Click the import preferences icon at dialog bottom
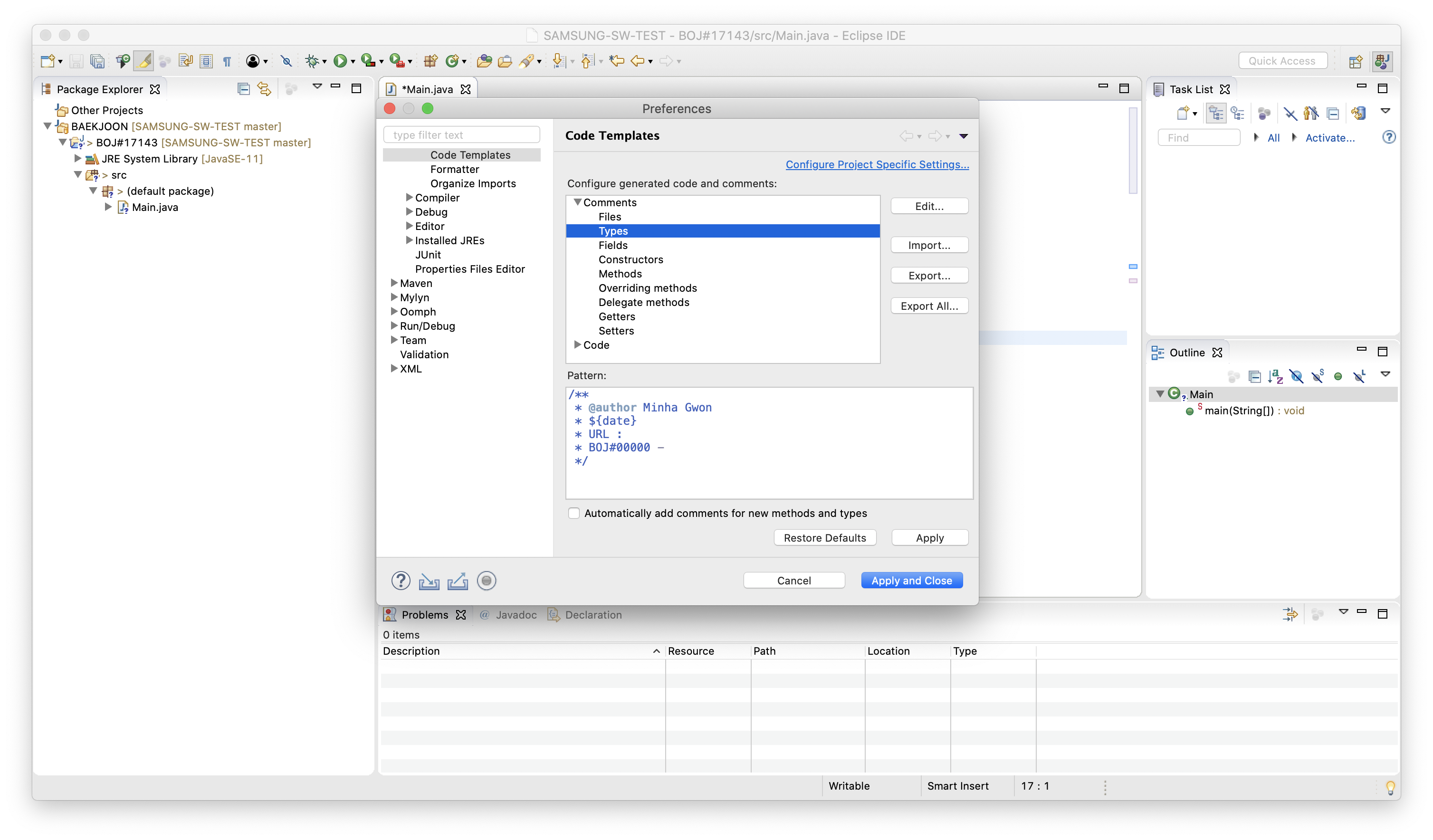This screenshot has height=840, width=1433. point(429,581)
